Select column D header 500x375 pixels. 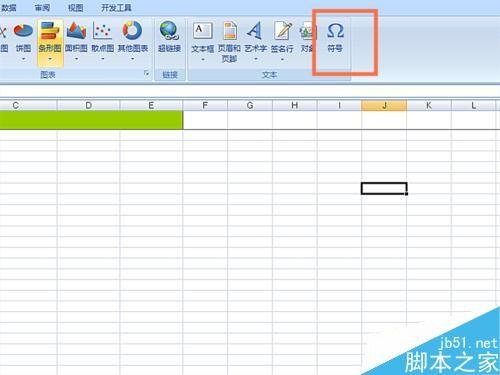88,105
